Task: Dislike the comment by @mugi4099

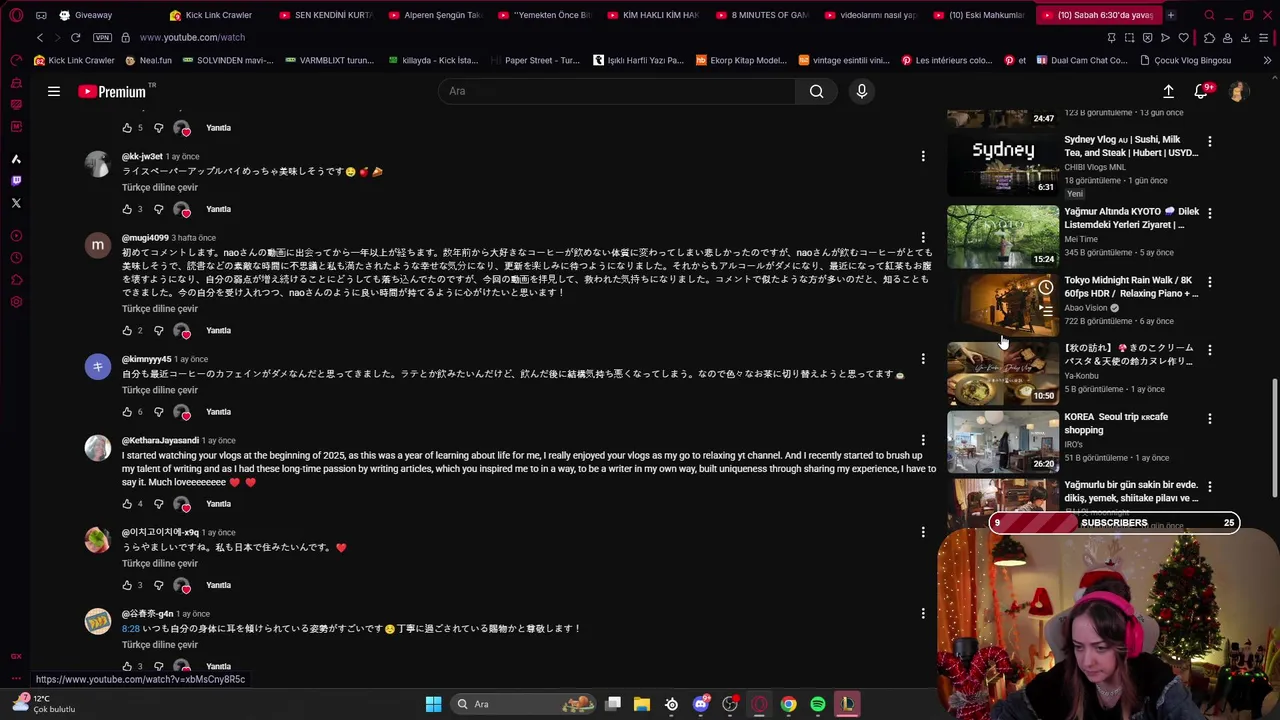Action: (x=159, y=330)
